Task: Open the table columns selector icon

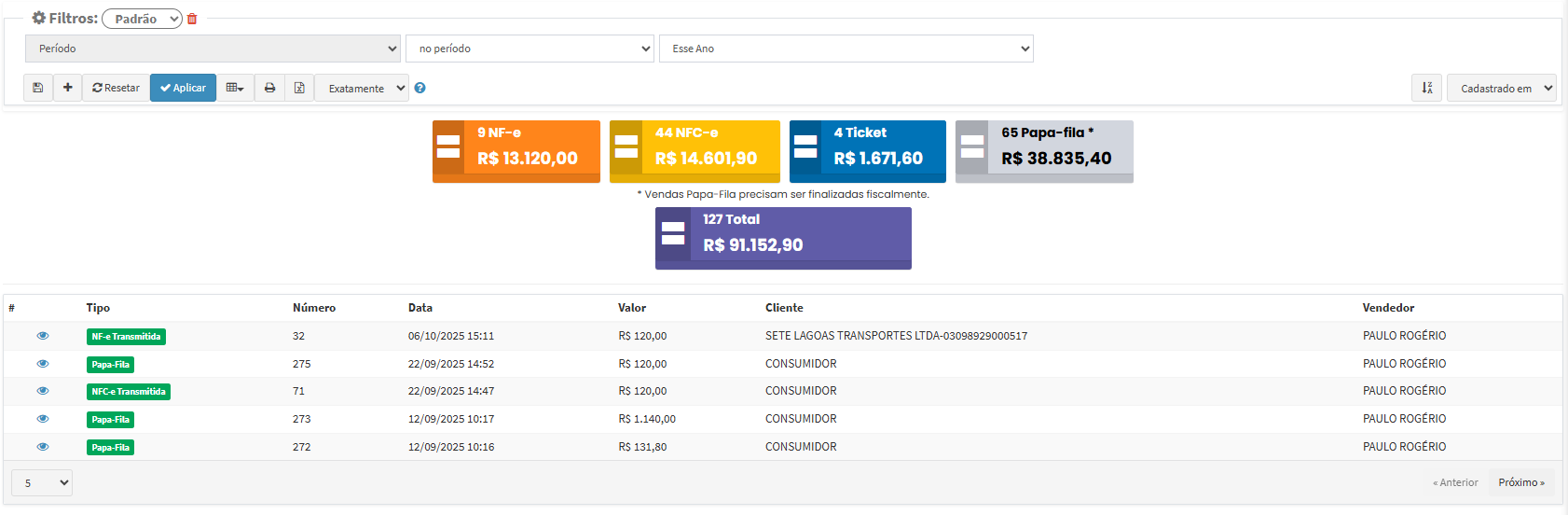Action: pyautogui.click(x=235, y=88)
